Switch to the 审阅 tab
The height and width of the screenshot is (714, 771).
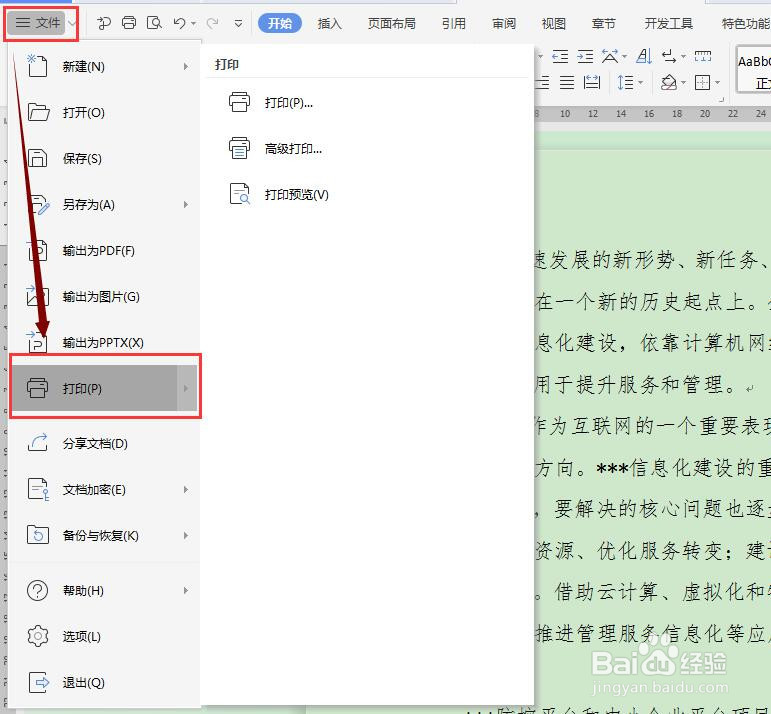tap(504, 23)
